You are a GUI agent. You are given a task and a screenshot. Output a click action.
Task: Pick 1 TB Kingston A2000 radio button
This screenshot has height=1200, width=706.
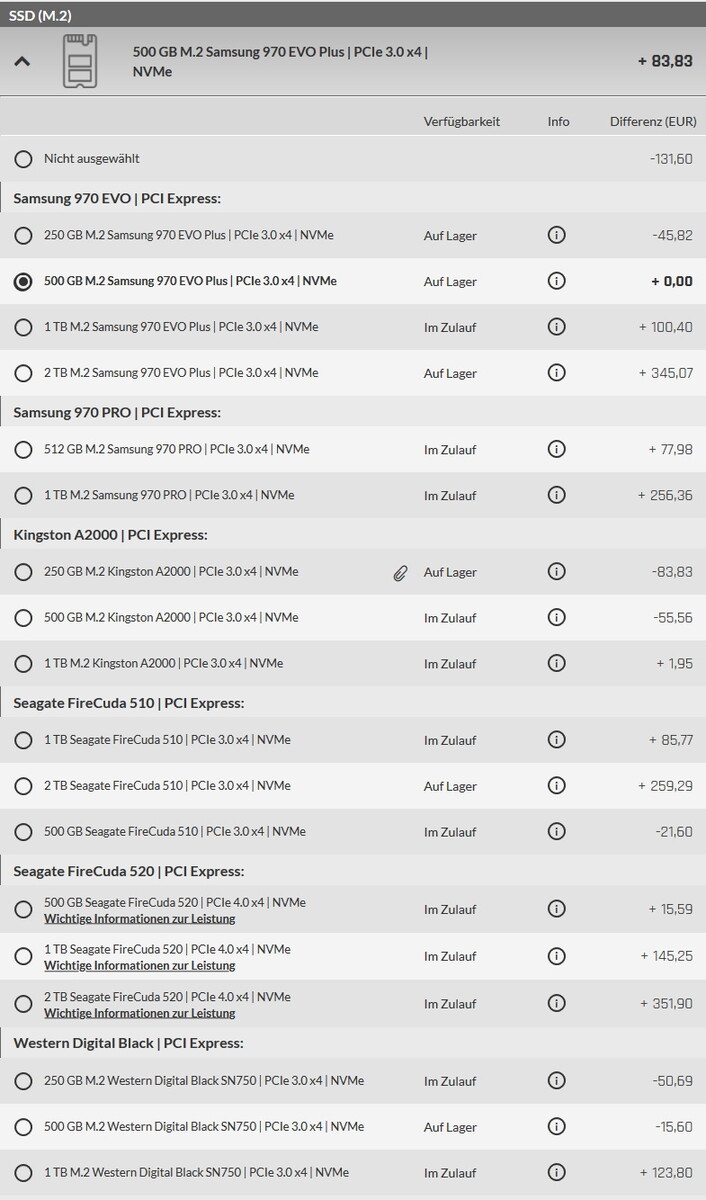coord(23,663)
